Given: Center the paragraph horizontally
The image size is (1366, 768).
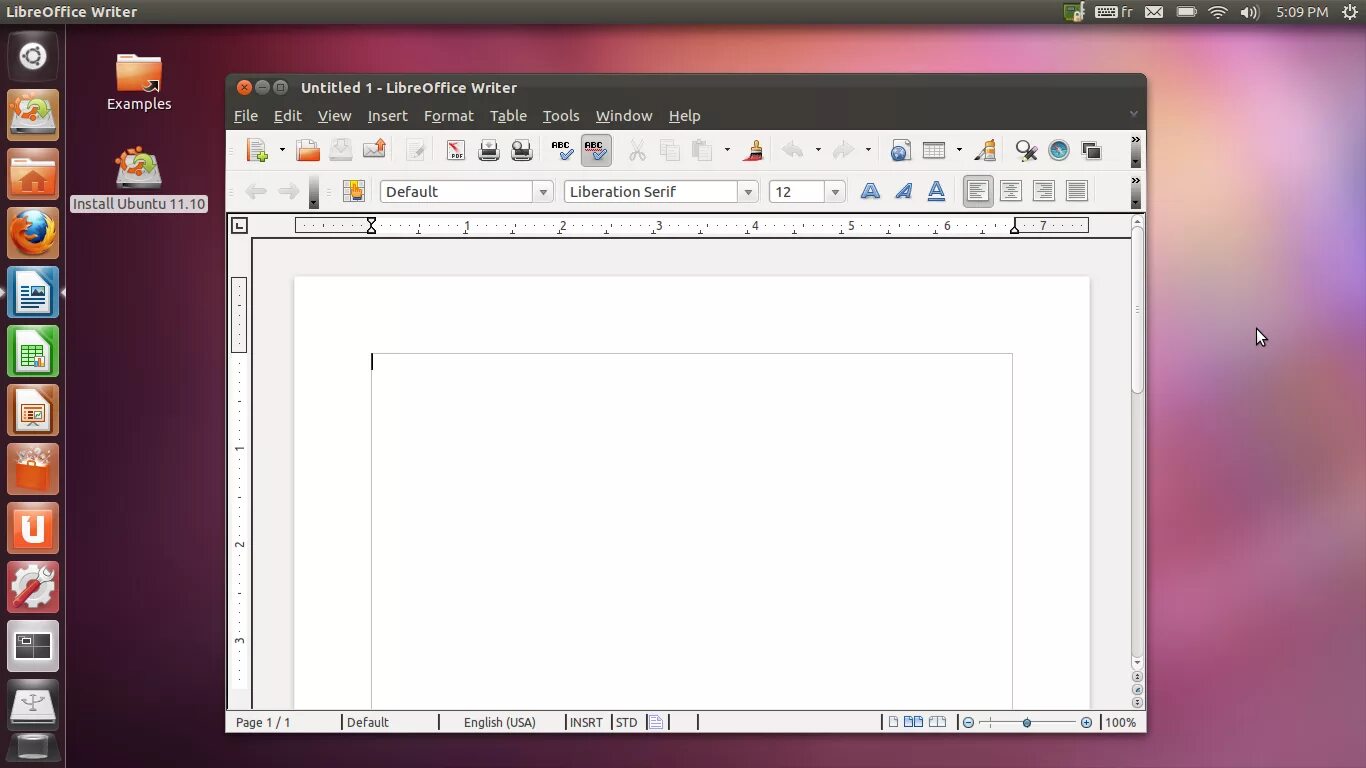Looking at the screenshot, I should pos(1011,191).
